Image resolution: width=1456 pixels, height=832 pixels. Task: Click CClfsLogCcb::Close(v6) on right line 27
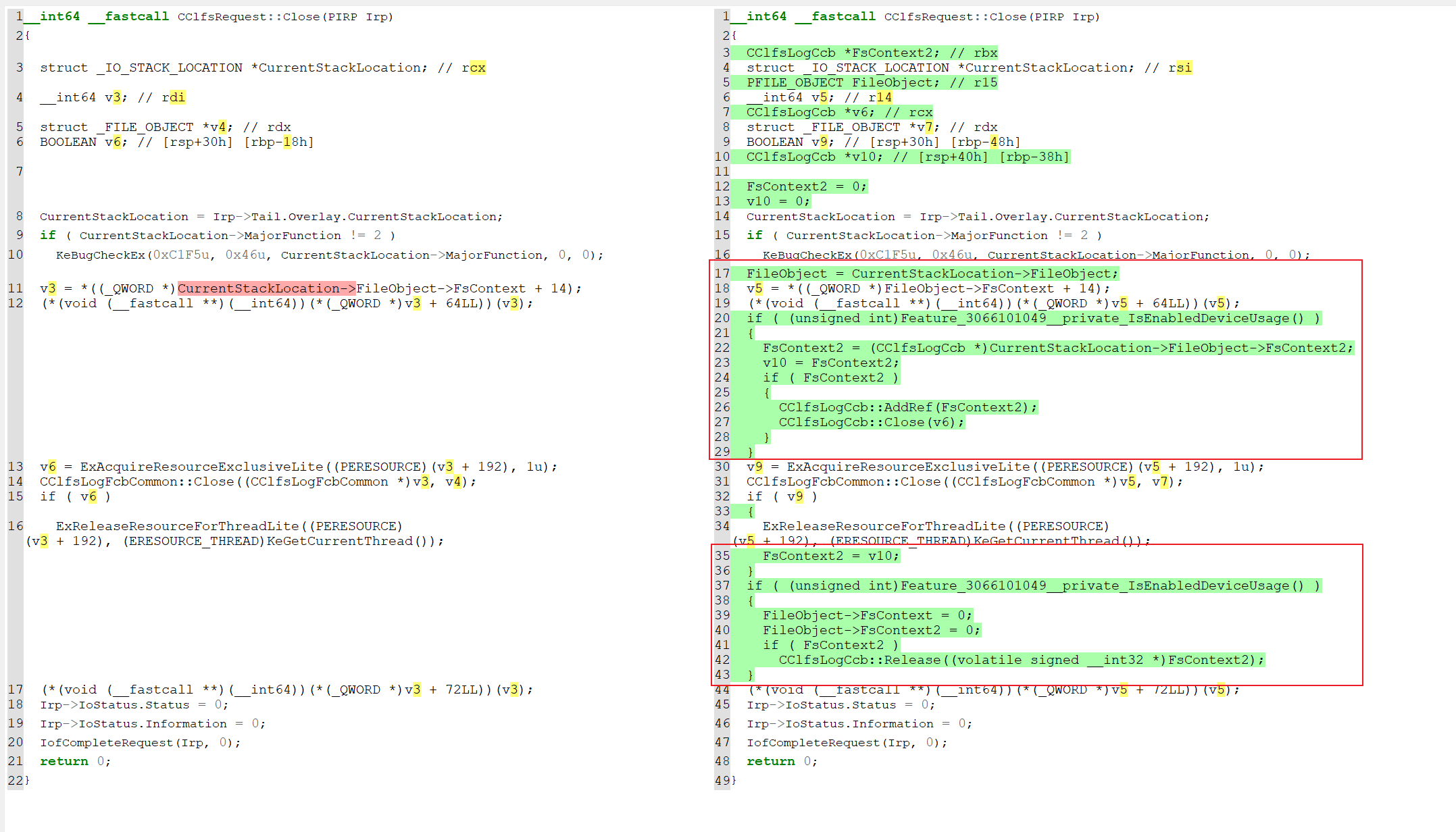click(872, 422)
